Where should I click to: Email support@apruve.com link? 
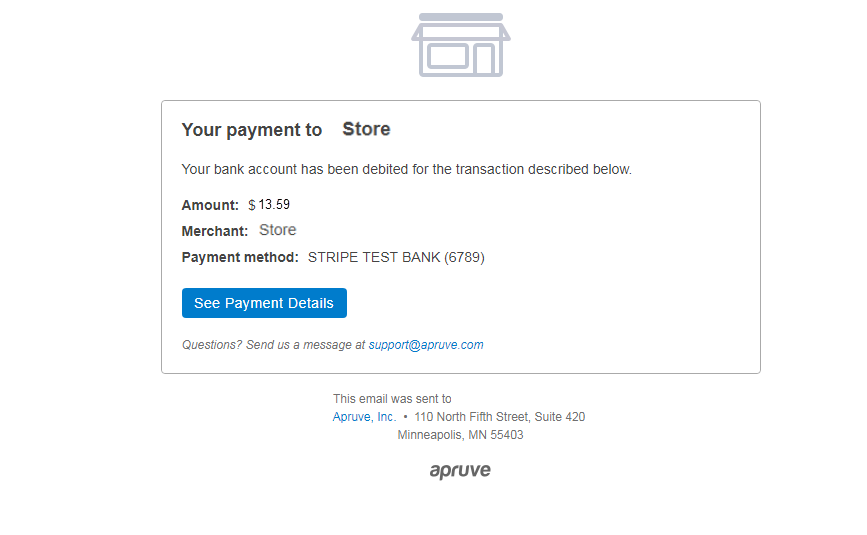[426, 345]
